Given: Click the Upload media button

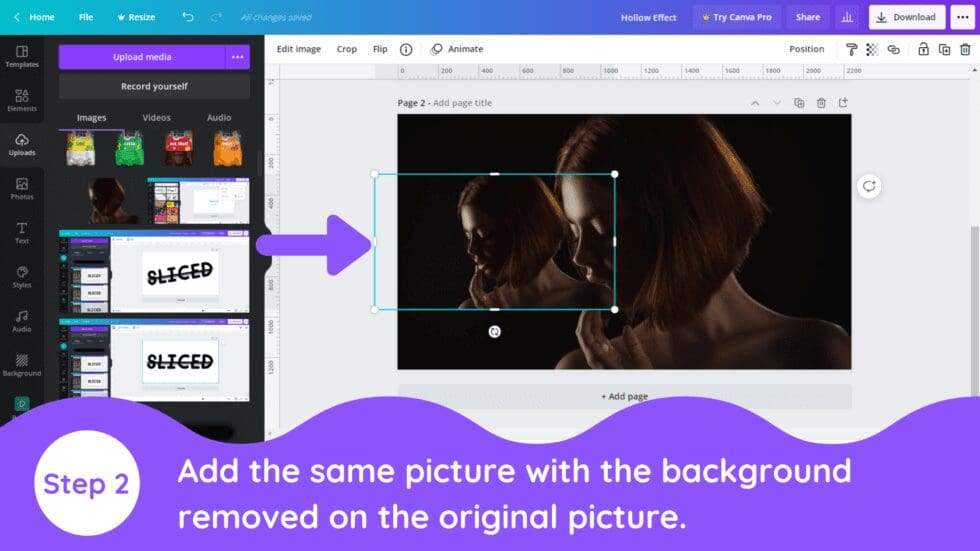Looking at the screenshot, I should 142,57.
